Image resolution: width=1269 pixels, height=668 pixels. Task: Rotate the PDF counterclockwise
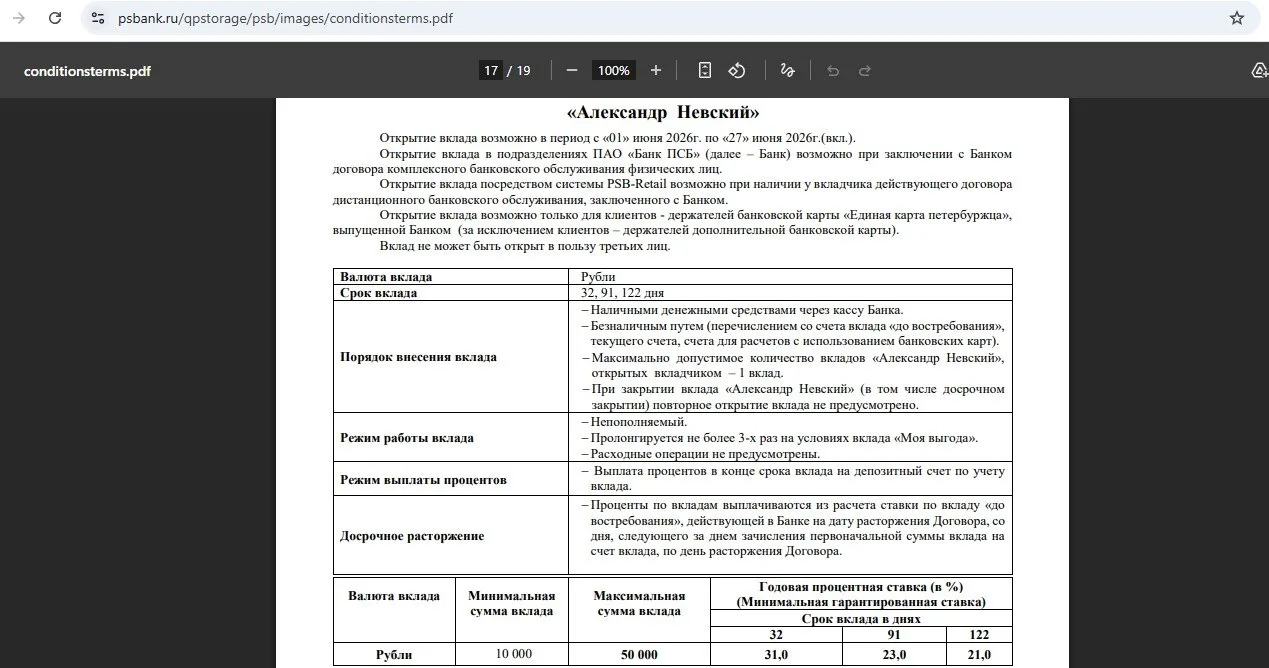[737, 70]
